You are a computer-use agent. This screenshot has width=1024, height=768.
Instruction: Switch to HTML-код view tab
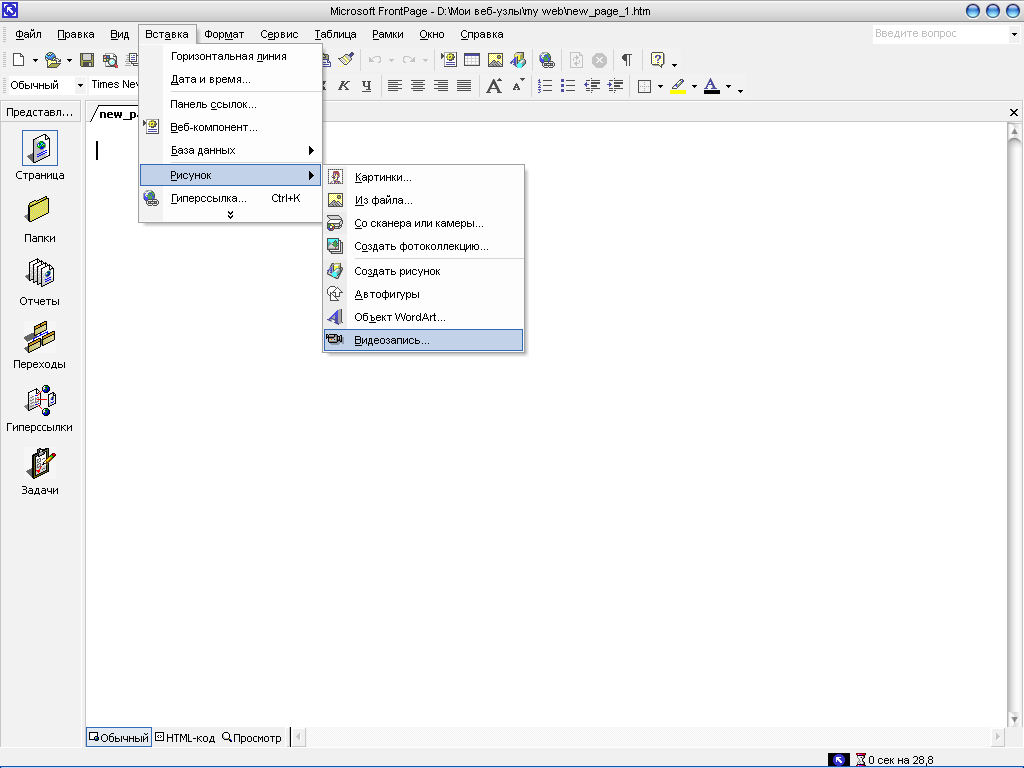click(x=185, y=737)
